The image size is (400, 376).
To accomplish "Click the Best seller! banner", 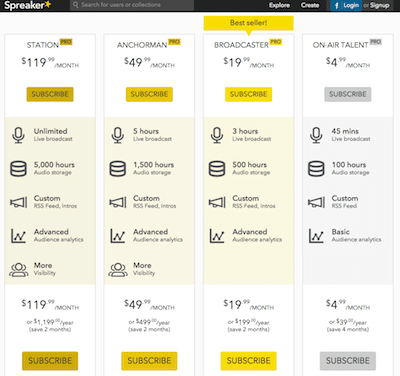I will pyautogui.click(x=249, y=23).
